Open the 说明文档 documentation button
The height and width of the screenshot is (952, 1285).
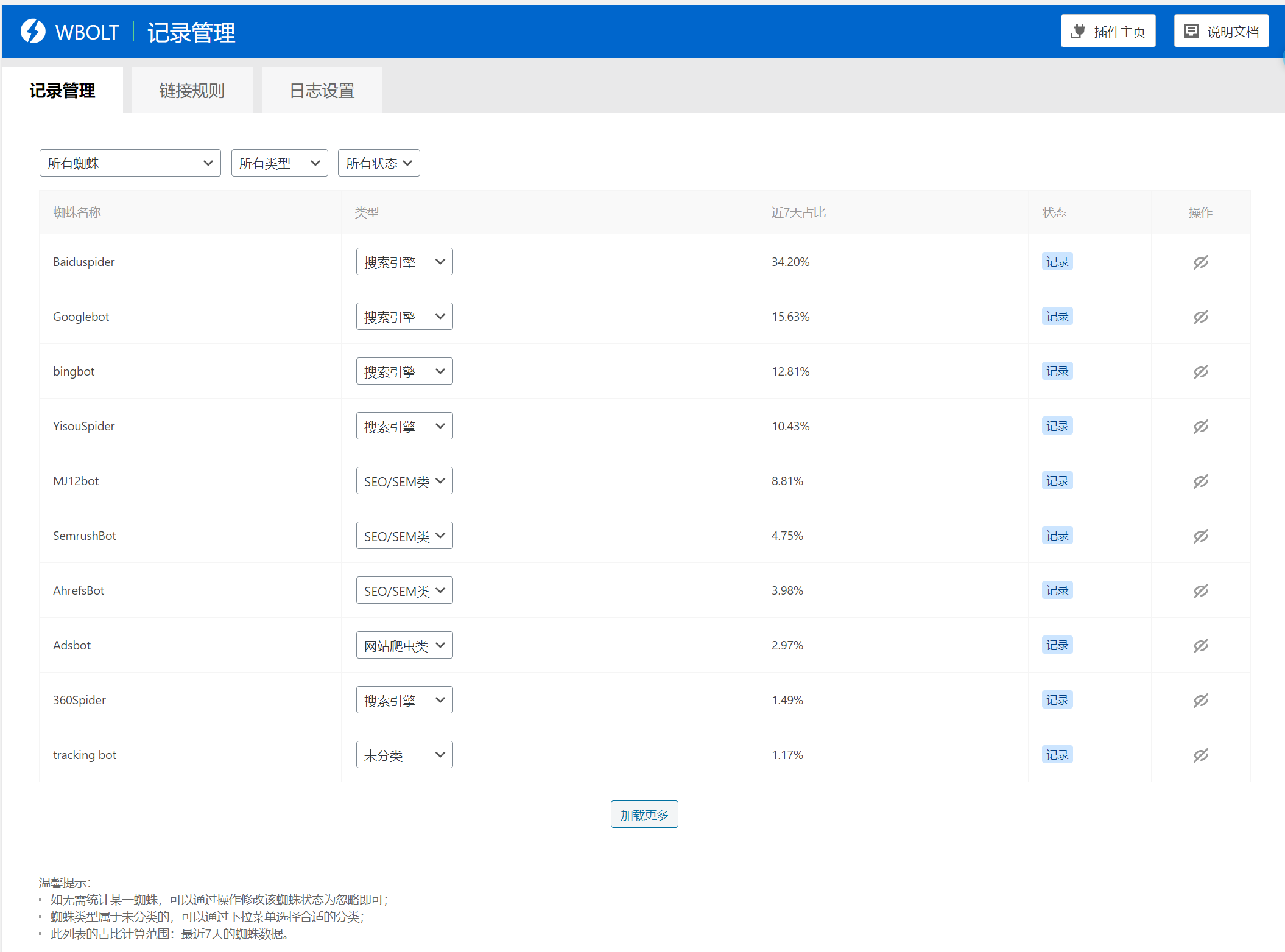1221,31
